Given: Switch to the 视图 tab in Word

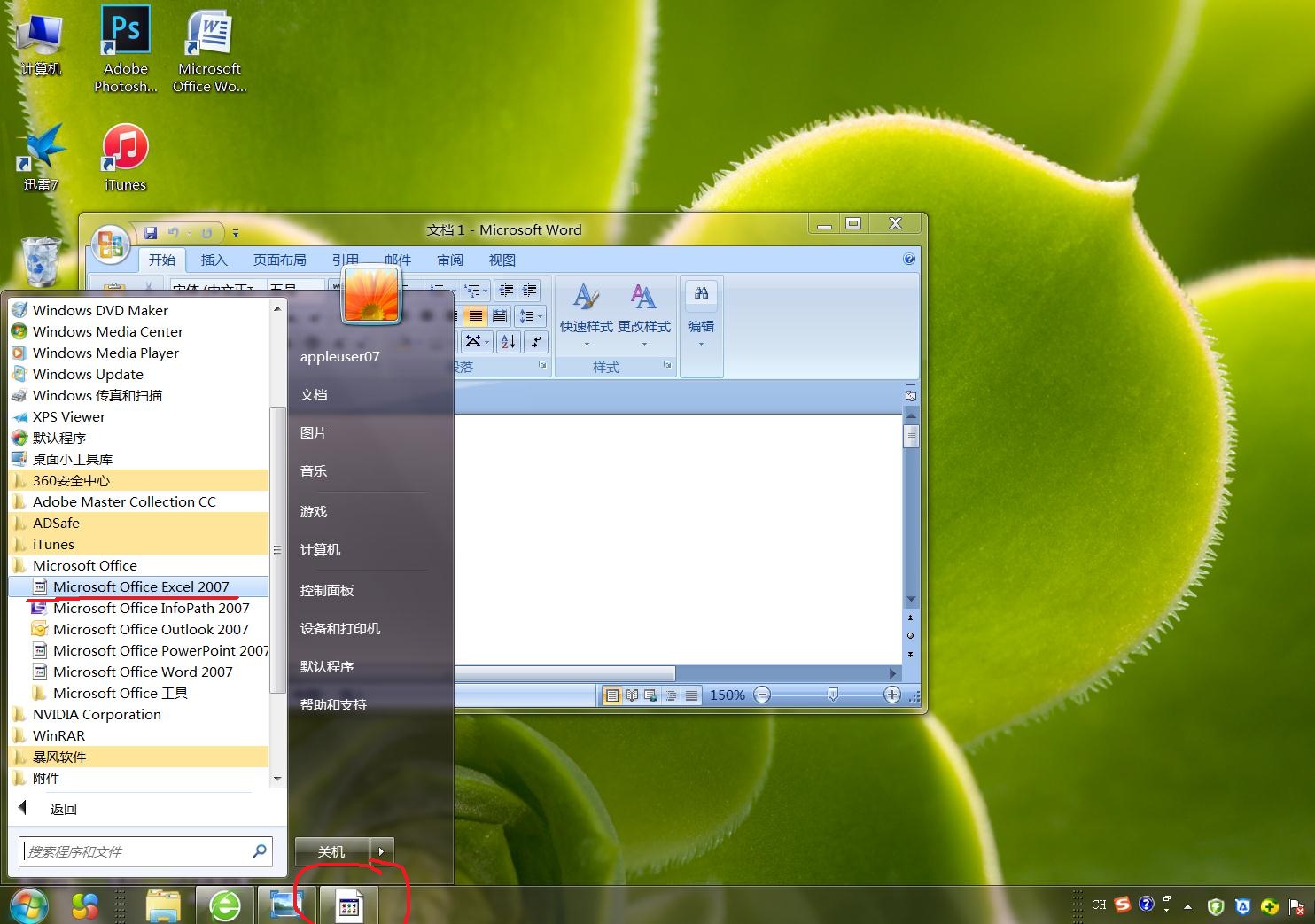Looking at the screenshot, I should click(502, 260).
